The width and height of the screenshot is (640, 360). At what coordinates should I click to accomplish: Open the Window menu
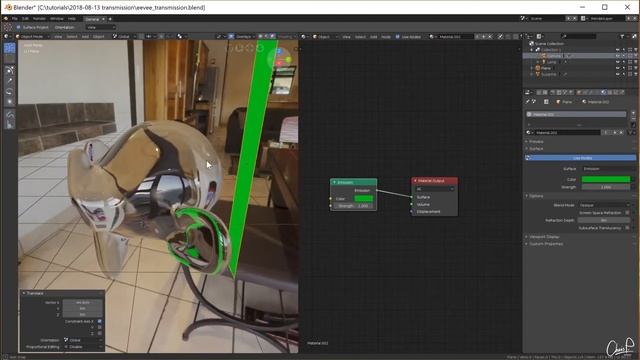tap(57, 19)
